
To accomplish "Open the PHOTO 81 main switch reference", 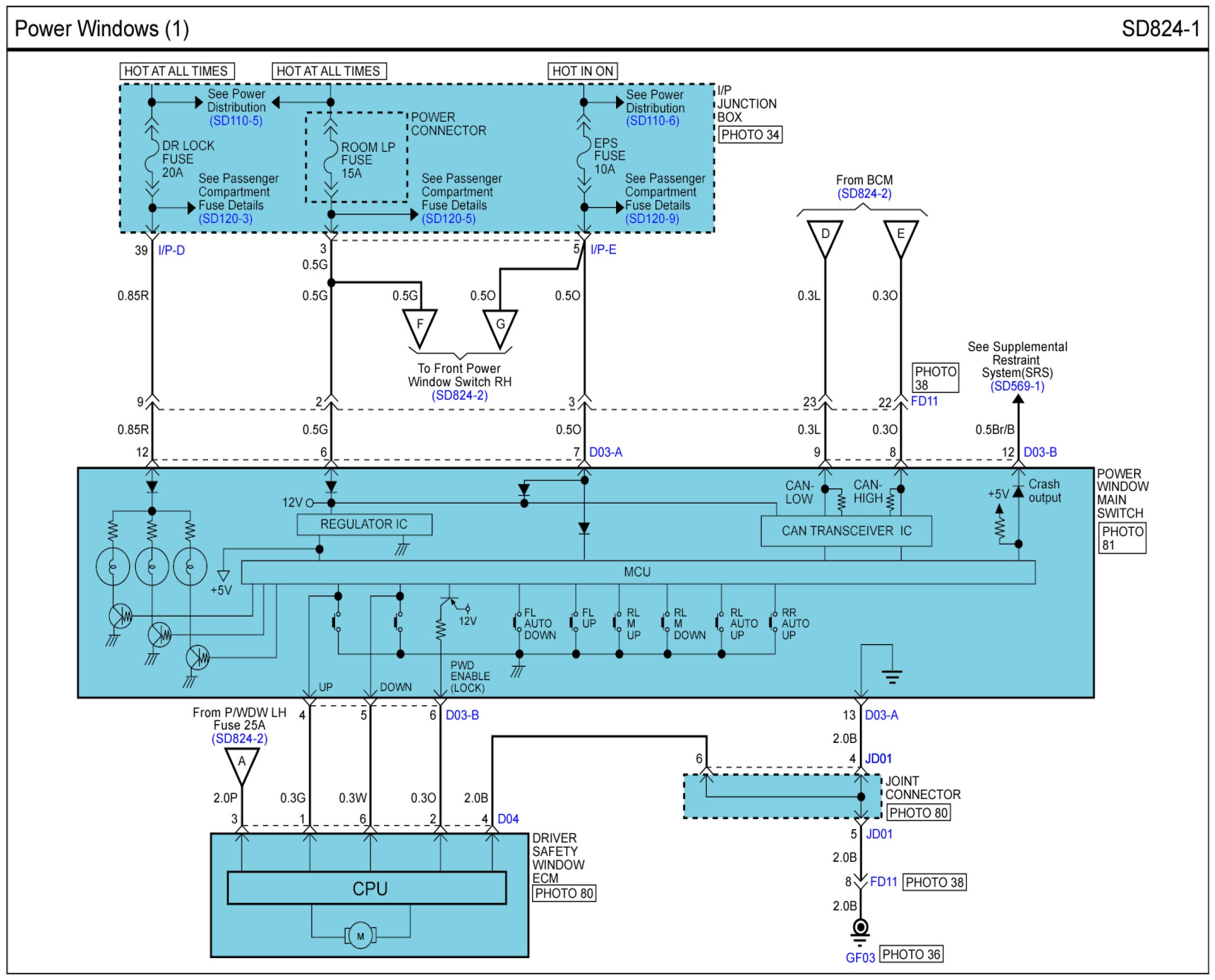I will coord(1122,538).
